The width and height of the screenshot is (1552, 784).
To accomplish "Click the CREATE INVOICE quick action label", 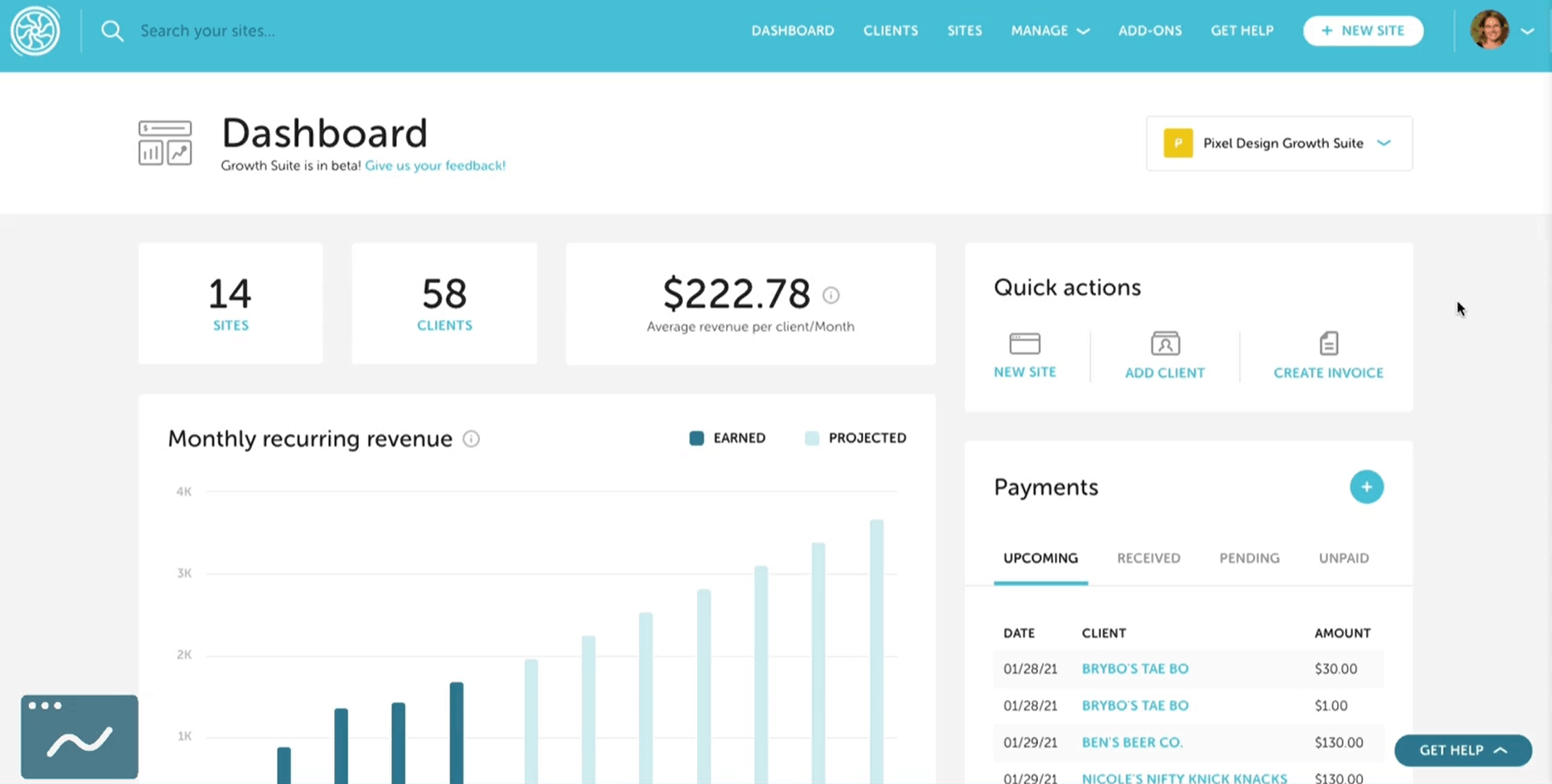I will tap(1329, 373).
